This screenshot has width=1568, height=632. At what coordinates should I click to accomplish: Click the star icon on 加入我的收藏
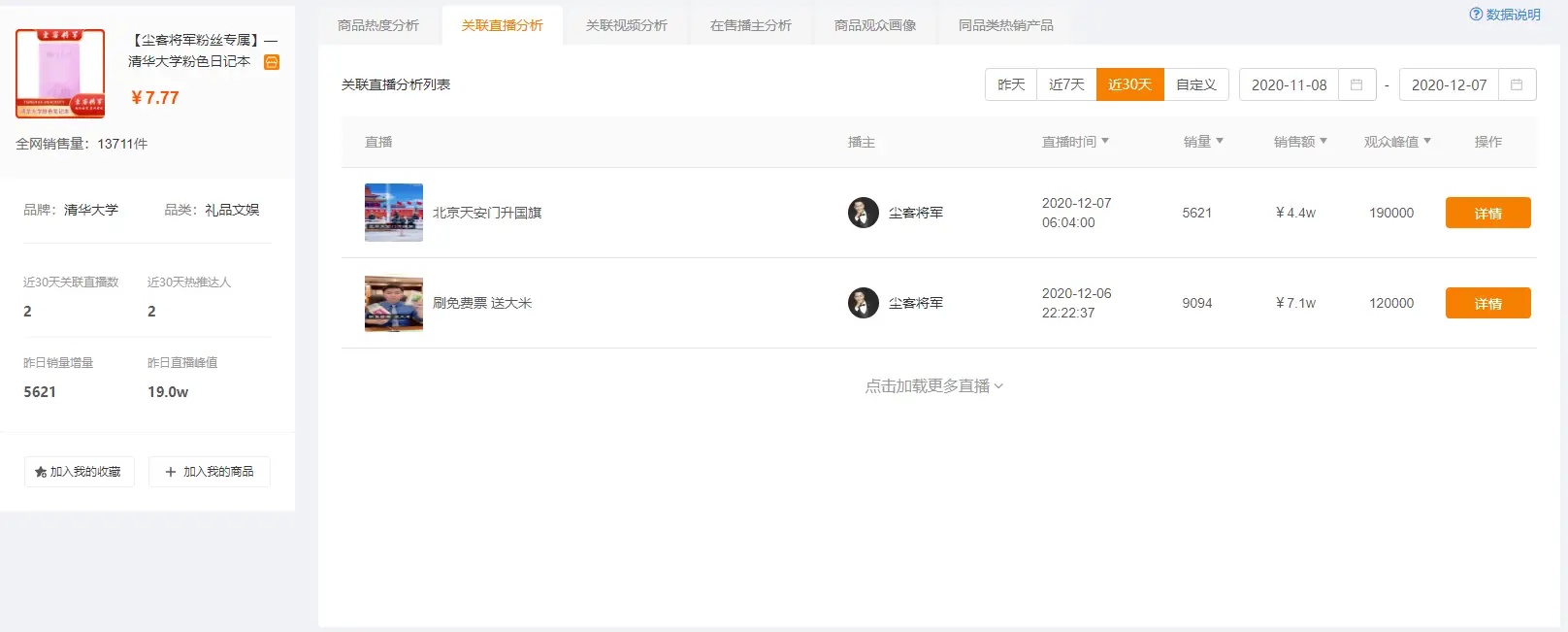41,472
